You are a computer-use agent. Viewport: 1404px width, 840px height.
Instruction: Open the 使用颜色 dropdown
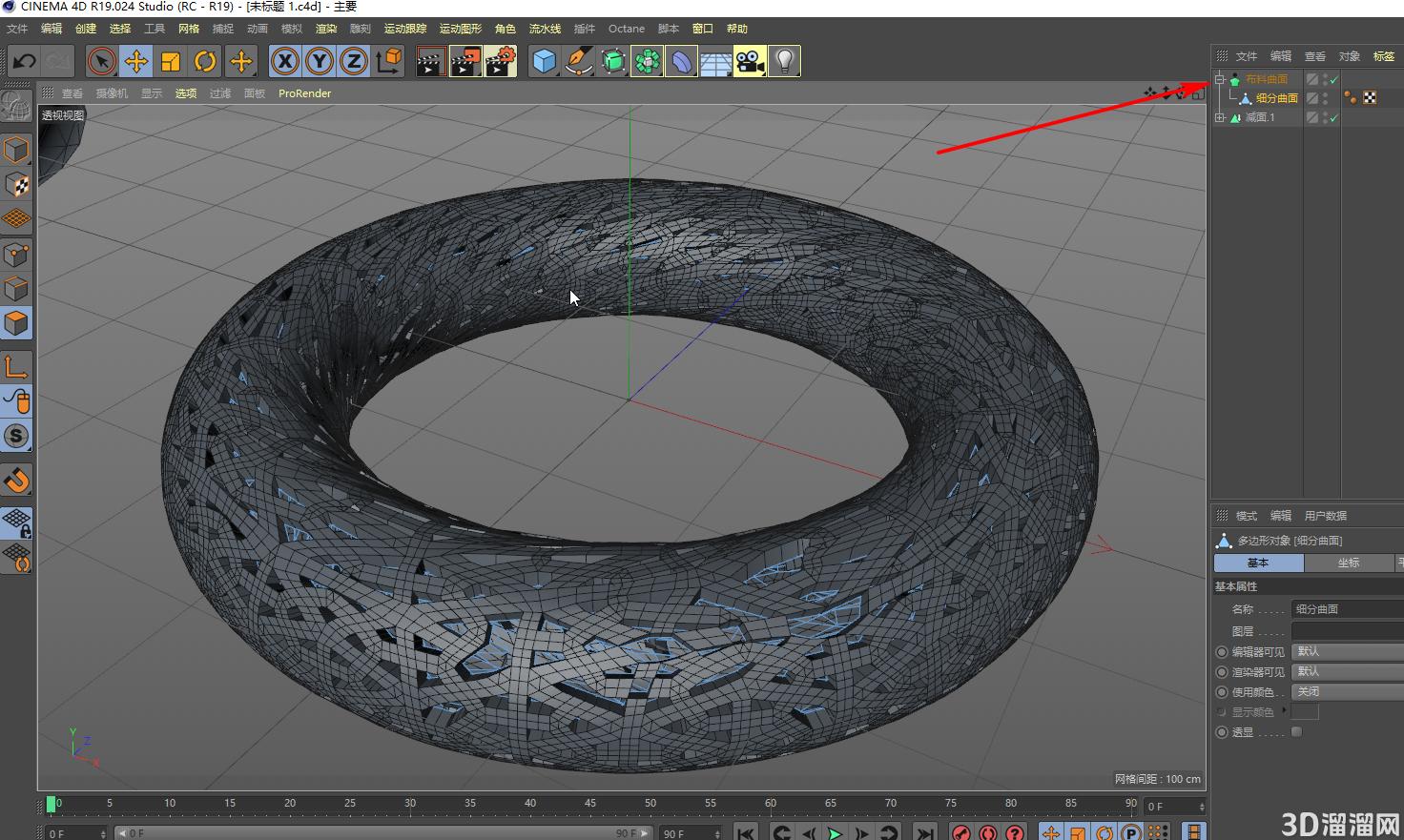1348,691
